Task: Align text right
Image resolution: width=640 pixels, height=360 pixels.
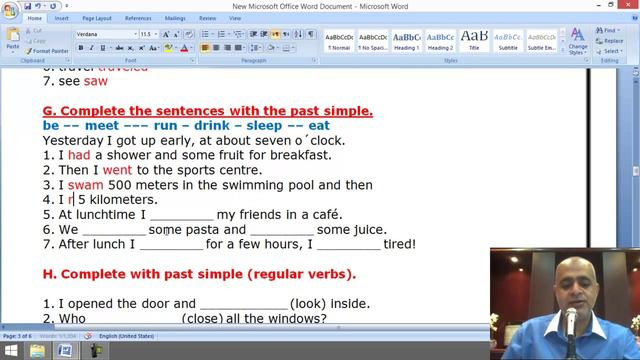Action: pyautogui.click(x=227, y=48)
